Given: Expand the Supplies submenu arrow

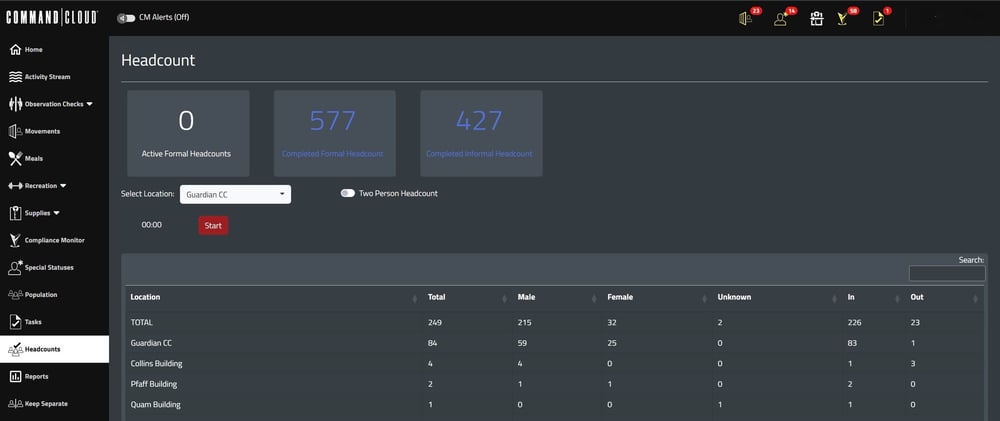Looking at the screenshot, I should (57, 213).
